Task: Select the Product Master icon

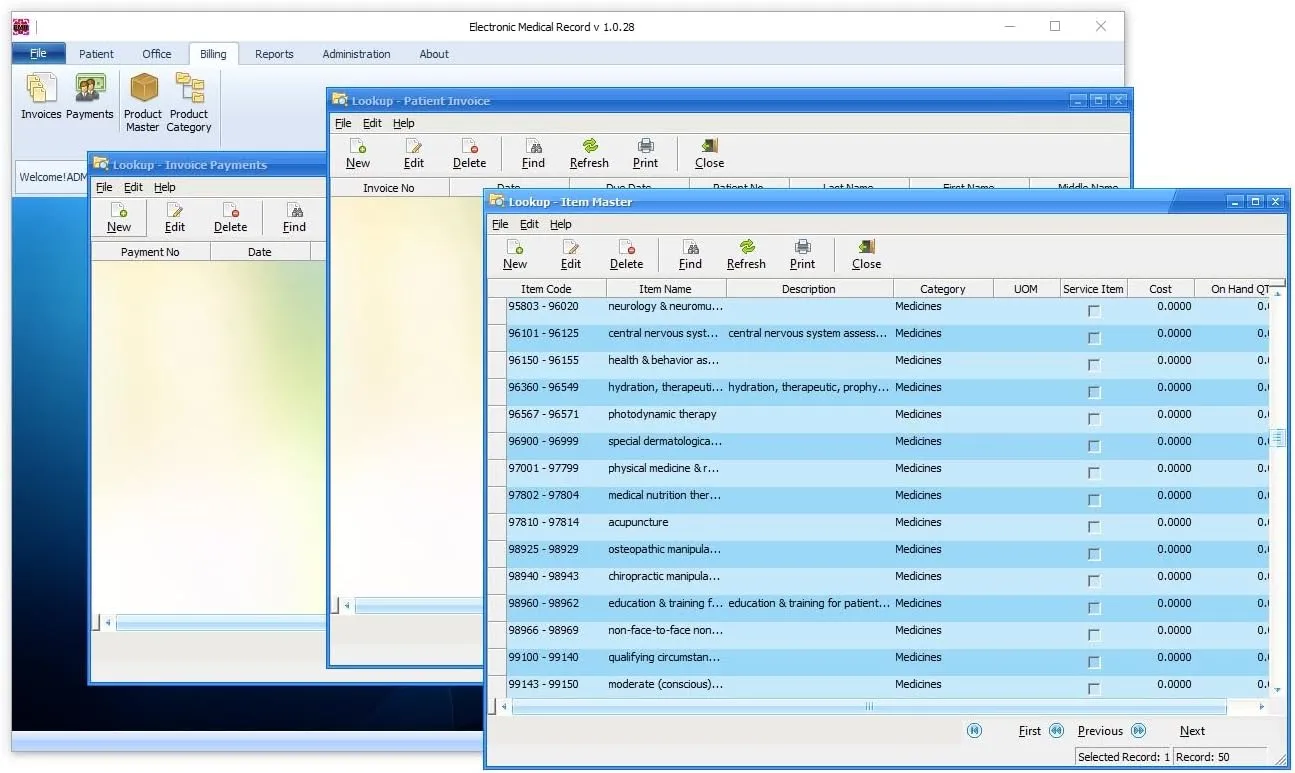Action: click(x=142, y=99)
